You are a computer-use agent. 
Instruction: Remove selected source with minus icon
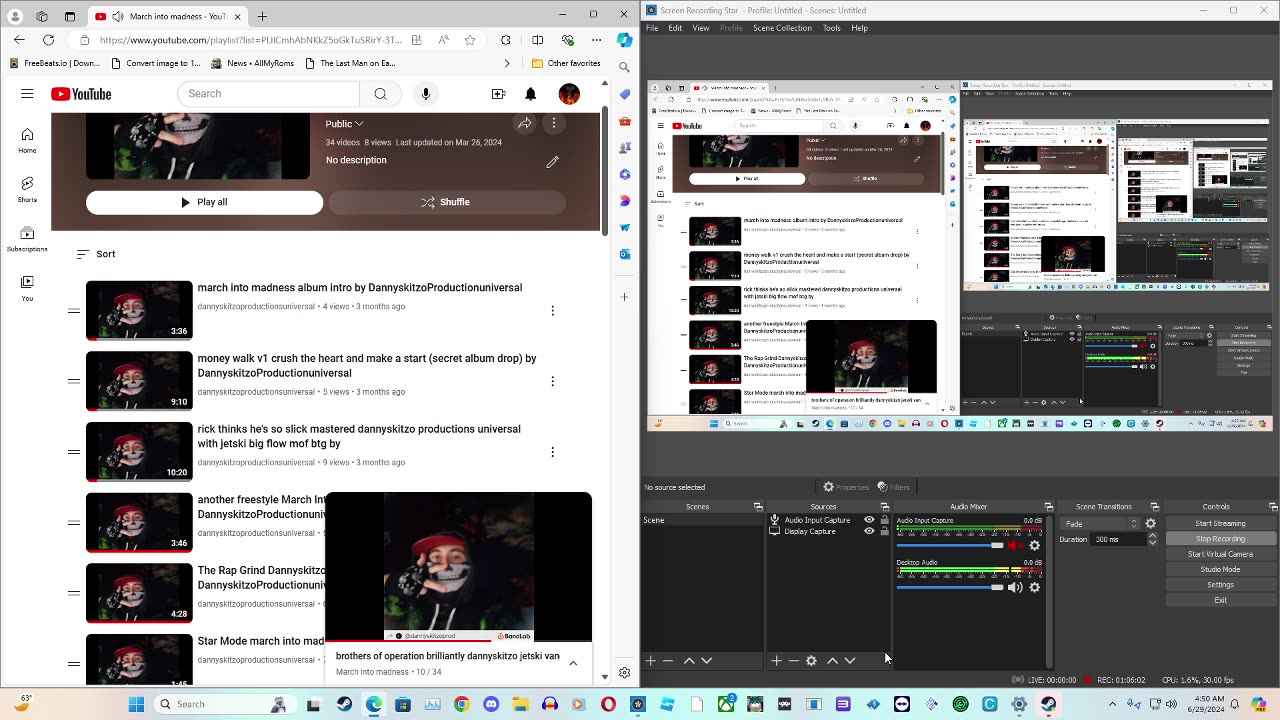(x=794, y=661)
